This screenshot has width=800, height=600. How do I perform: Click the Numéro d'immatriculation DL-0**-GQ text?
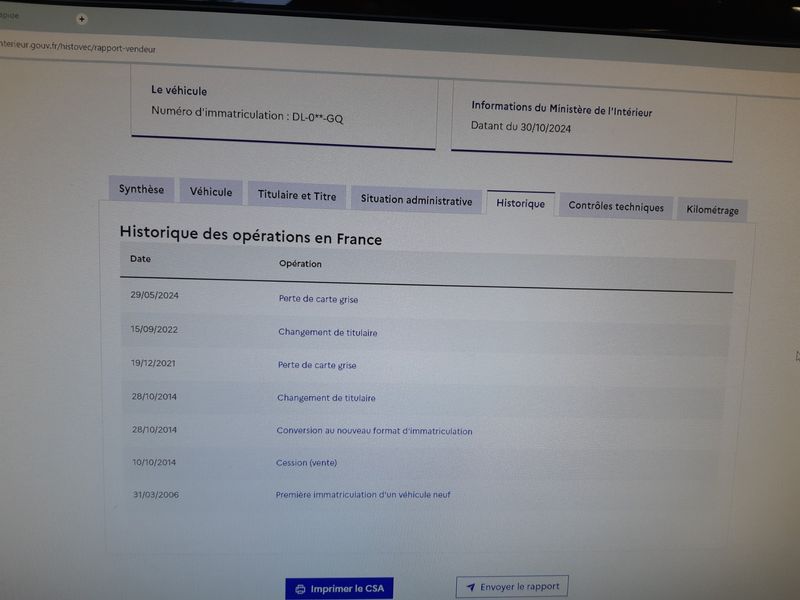247,115
